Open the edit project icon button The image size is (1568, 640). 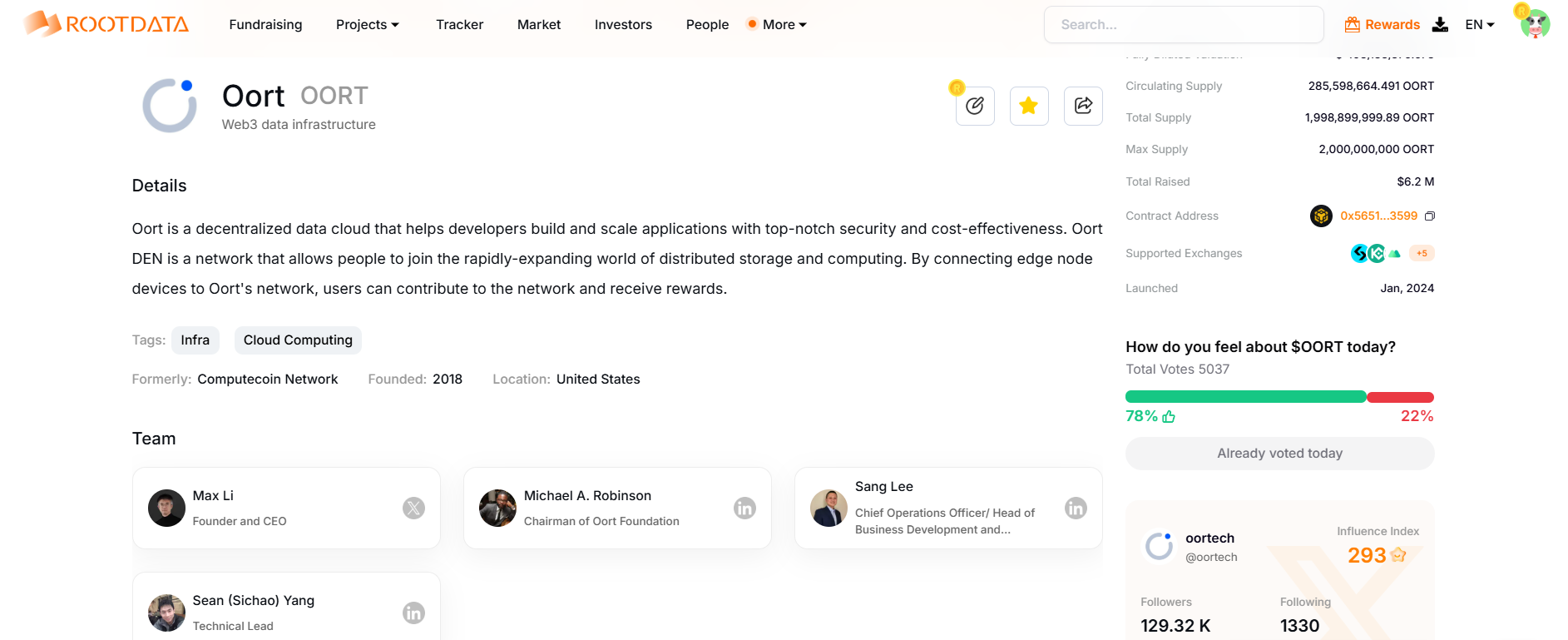[x=975, y=106]
